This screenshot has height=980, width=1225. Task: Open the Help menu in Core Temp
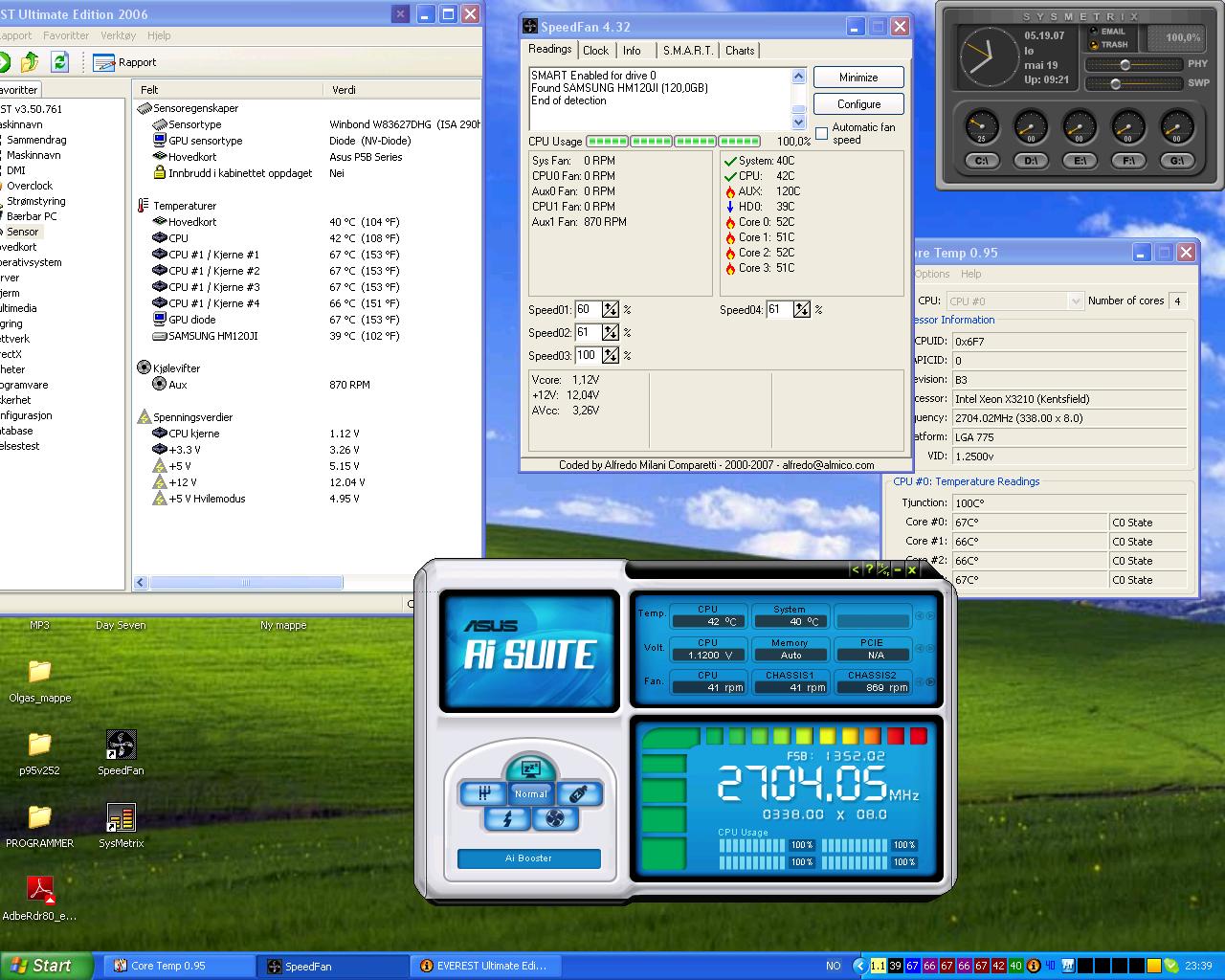point(970,274)
